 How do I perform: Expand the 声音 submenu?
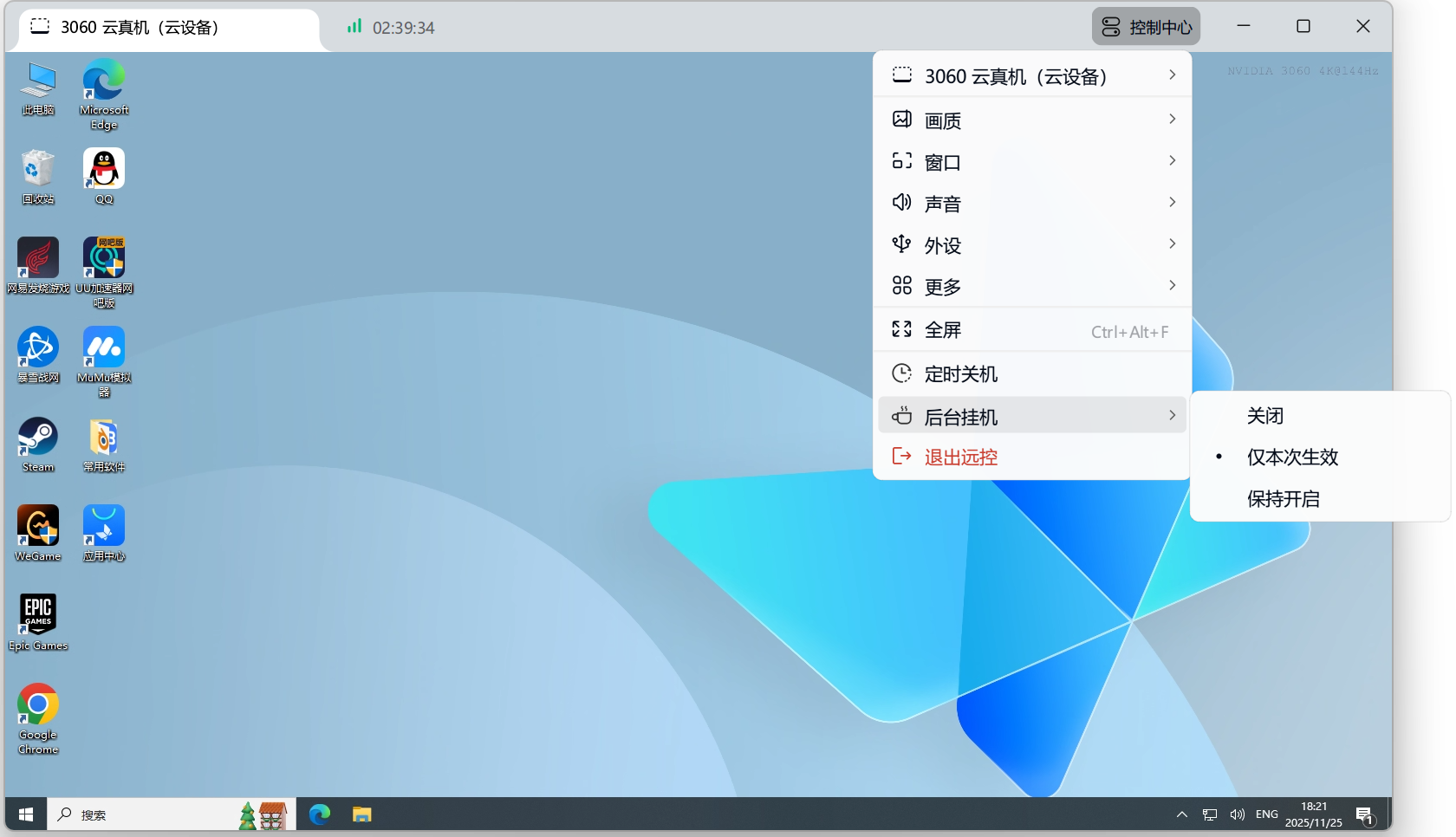1031,204
